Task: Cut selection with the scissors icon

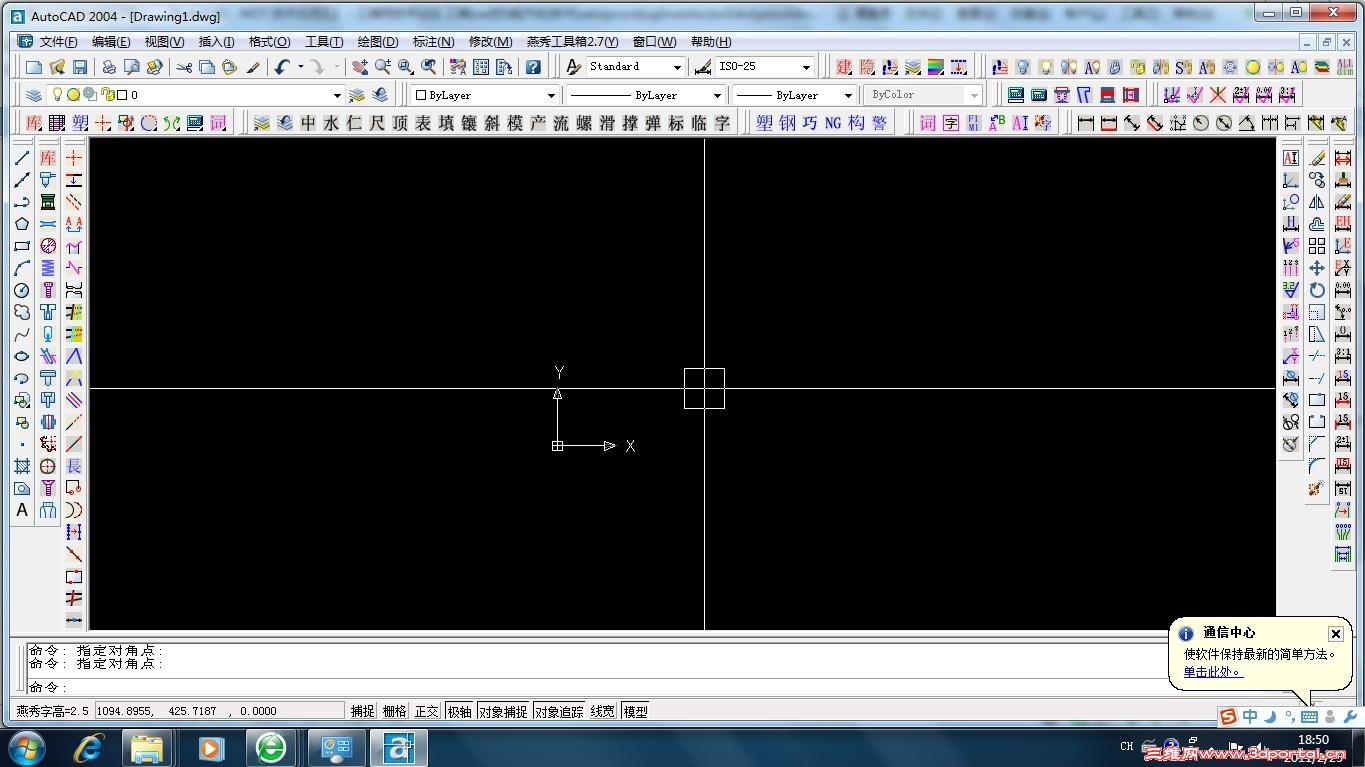Action: pyautogui.click(x=184, y=67)
